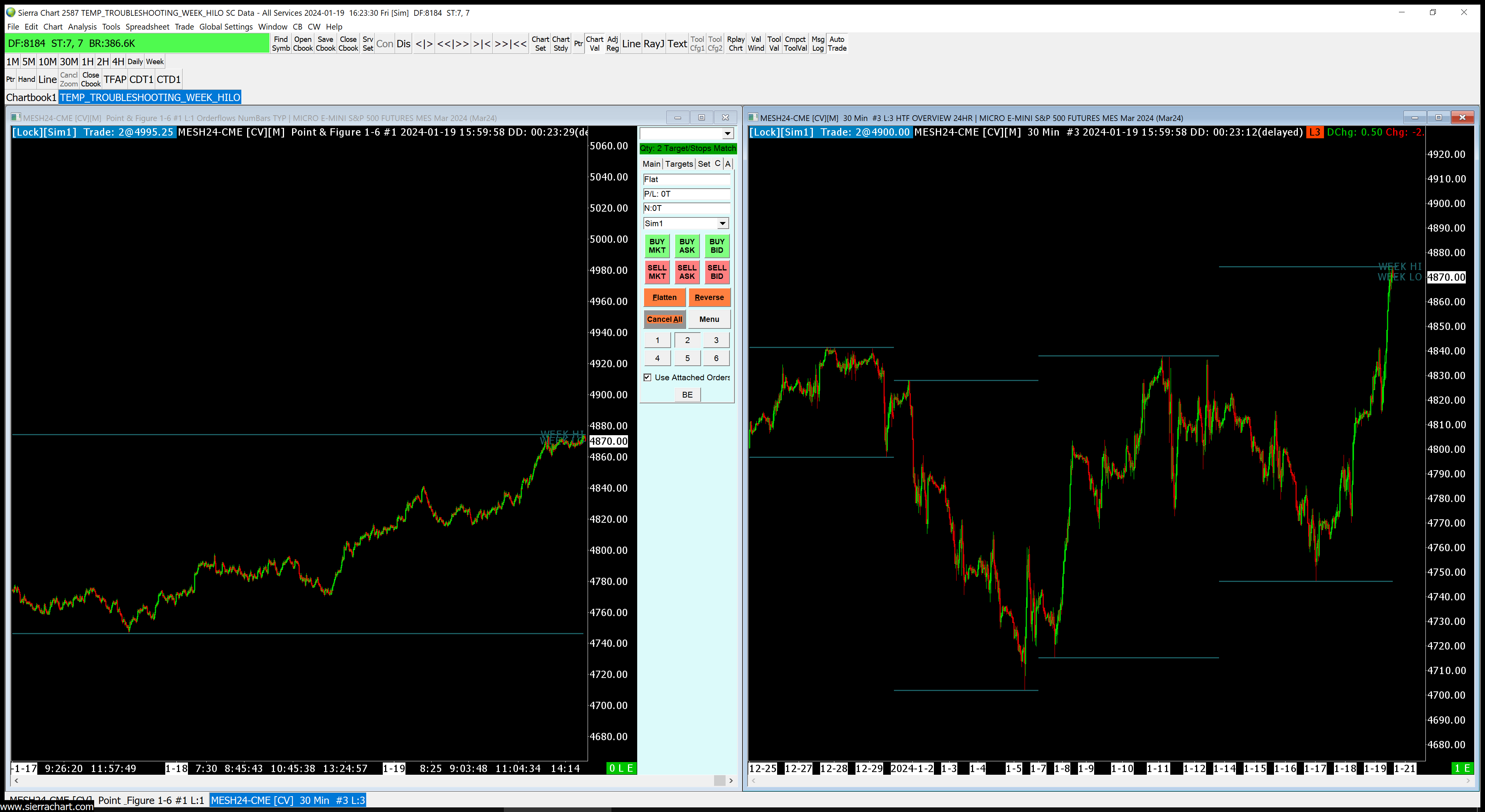Viewport: 1485px width, 812px height.
Task: Select the Ray drawing tool
Action: click(x=654, y=44)
